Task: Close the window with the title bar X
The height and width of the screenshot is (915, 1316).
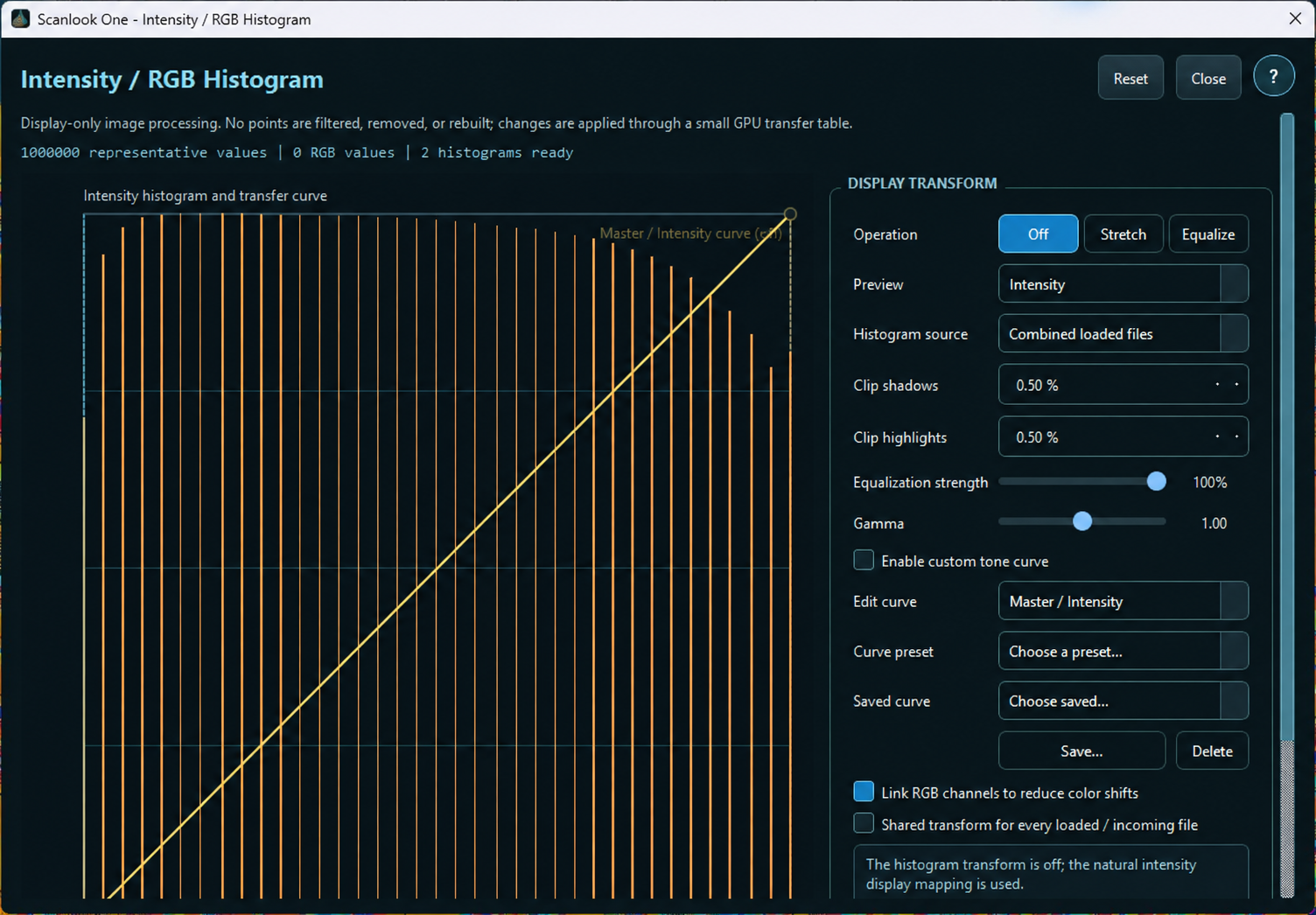Action: pyautogui.click(x=1295, y=18)
